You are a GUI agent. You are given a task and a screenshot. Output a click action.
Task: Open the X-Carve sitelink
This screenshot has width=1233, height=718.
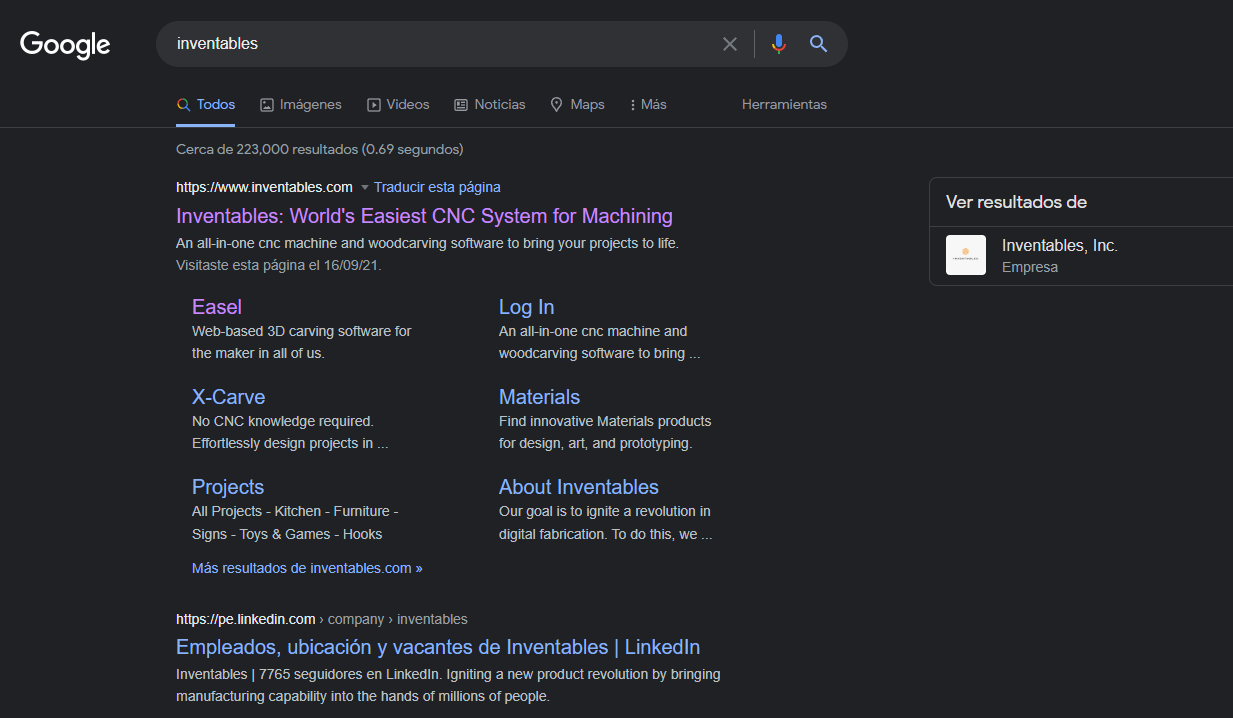coord(228,397)
